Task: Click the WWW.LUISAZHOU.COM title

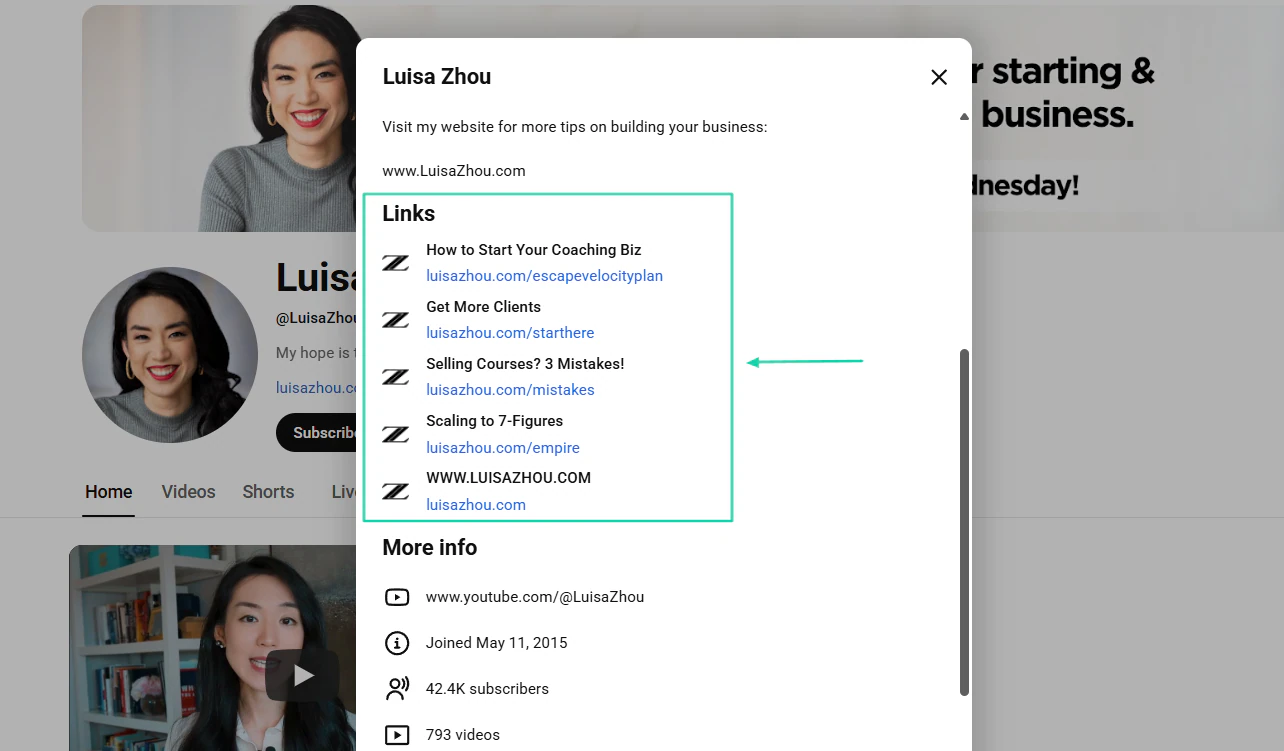Action: coord(508,478)
